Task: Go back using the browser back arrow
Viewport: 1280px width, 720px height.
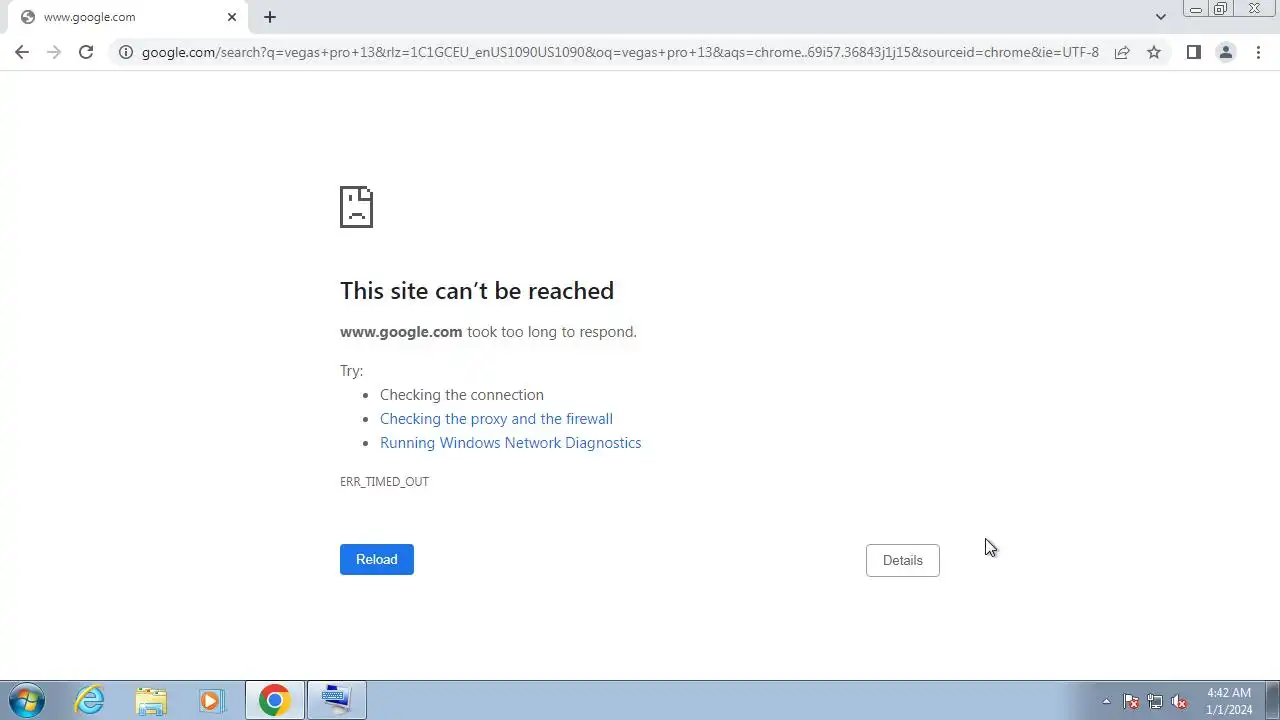Action: click(22, 52)
